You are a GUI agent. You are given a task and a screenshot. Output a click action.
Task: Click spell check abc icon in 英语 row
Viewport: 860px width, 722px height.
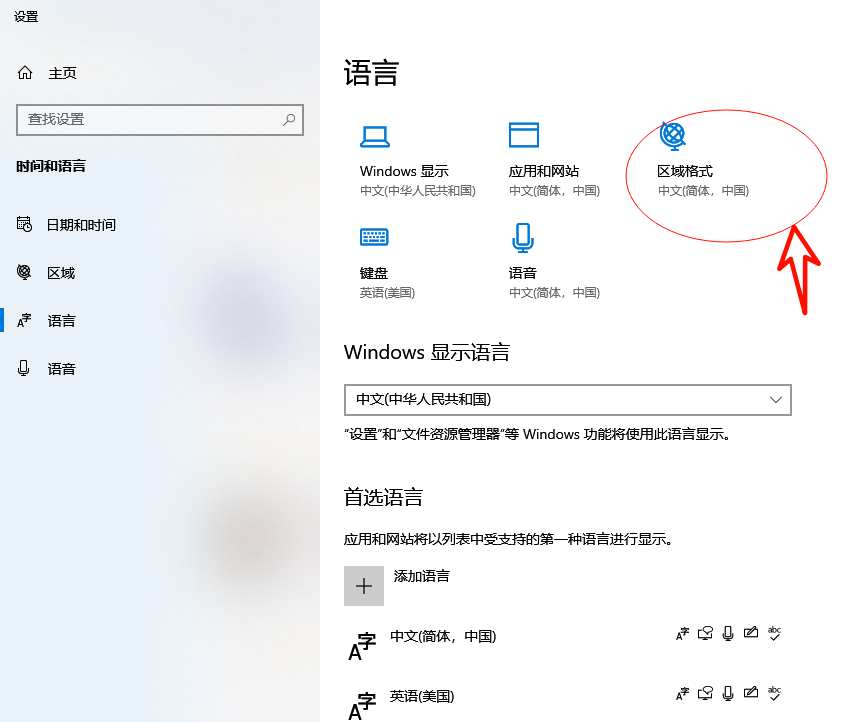(x=774, y=693)
